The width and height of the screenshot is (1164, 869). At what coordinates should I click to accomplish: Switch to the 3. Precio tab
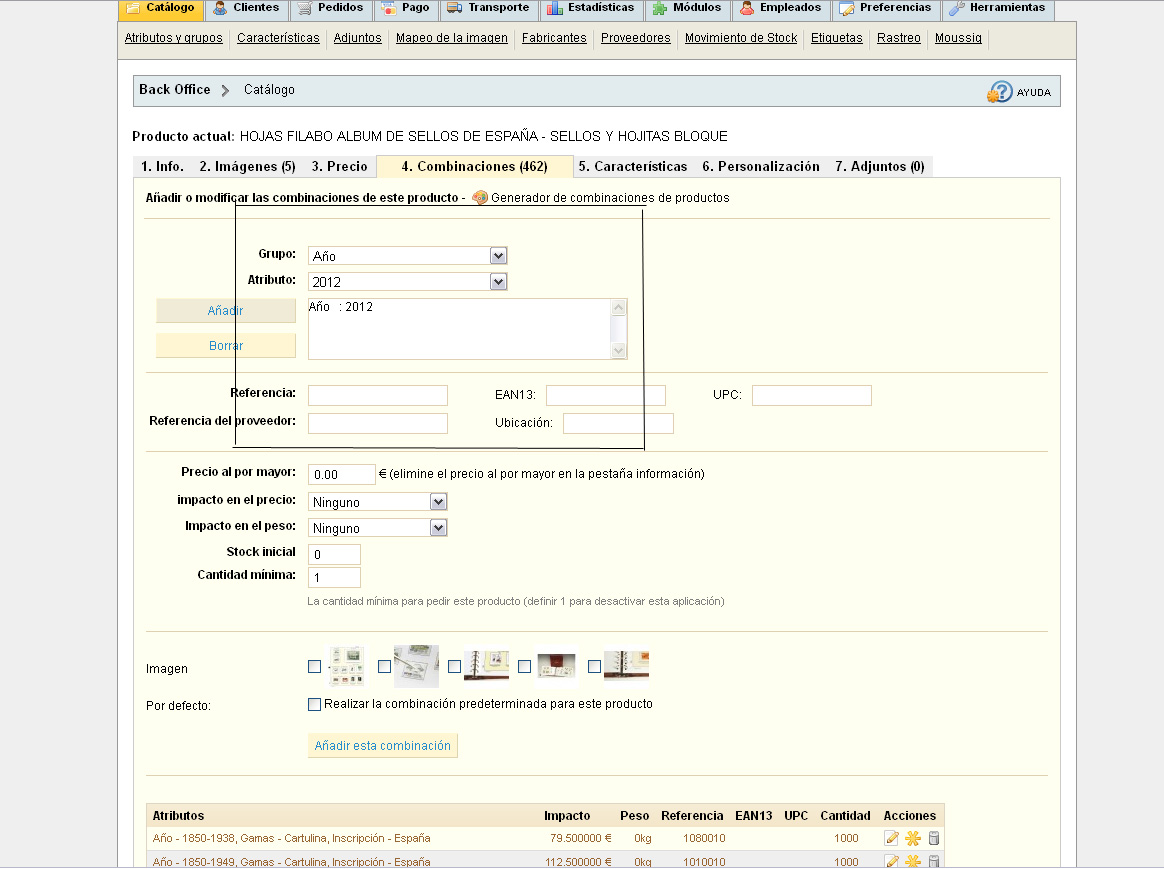[339, 167]
